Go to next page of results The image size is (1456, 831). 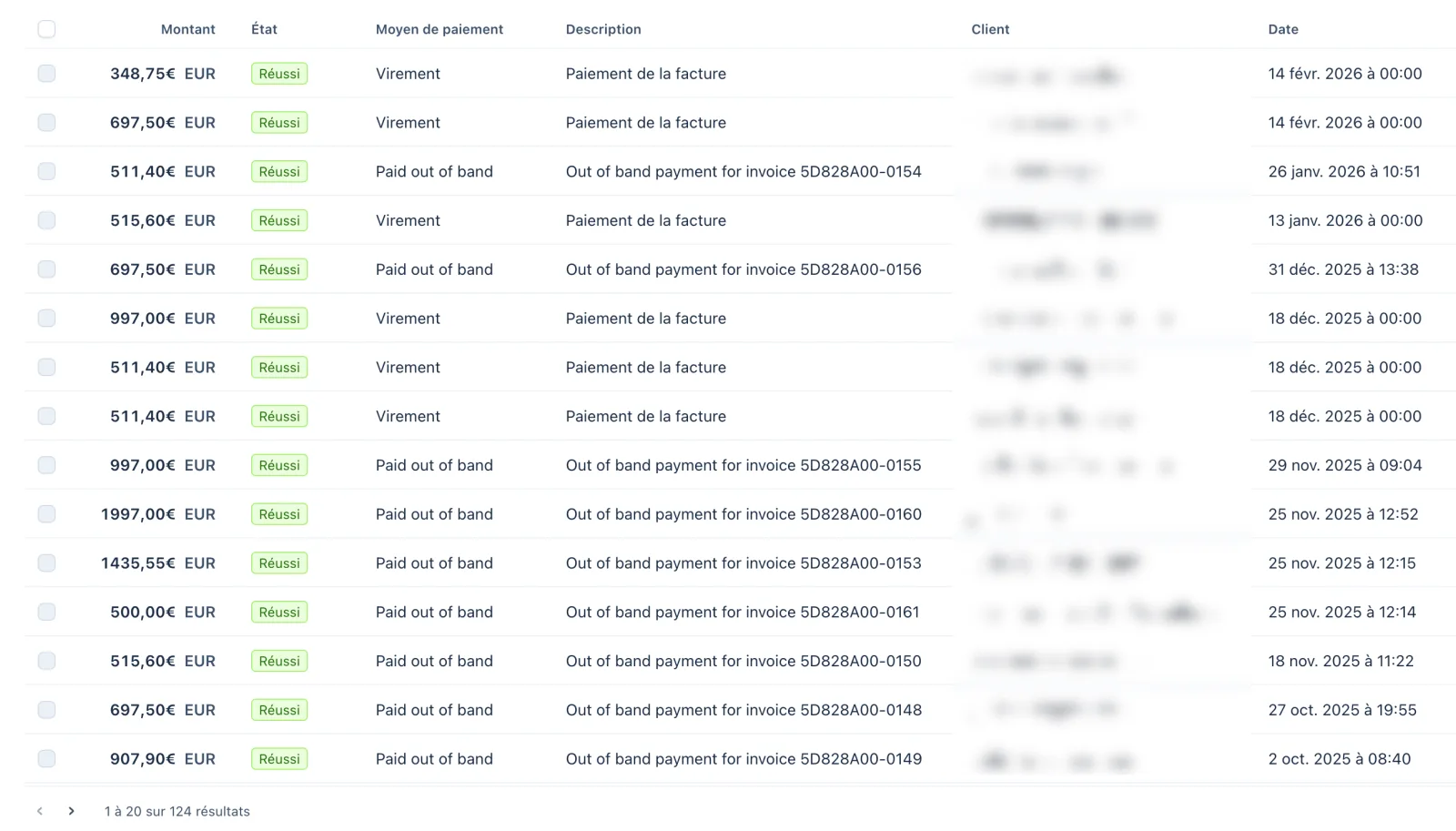[71, 811]
